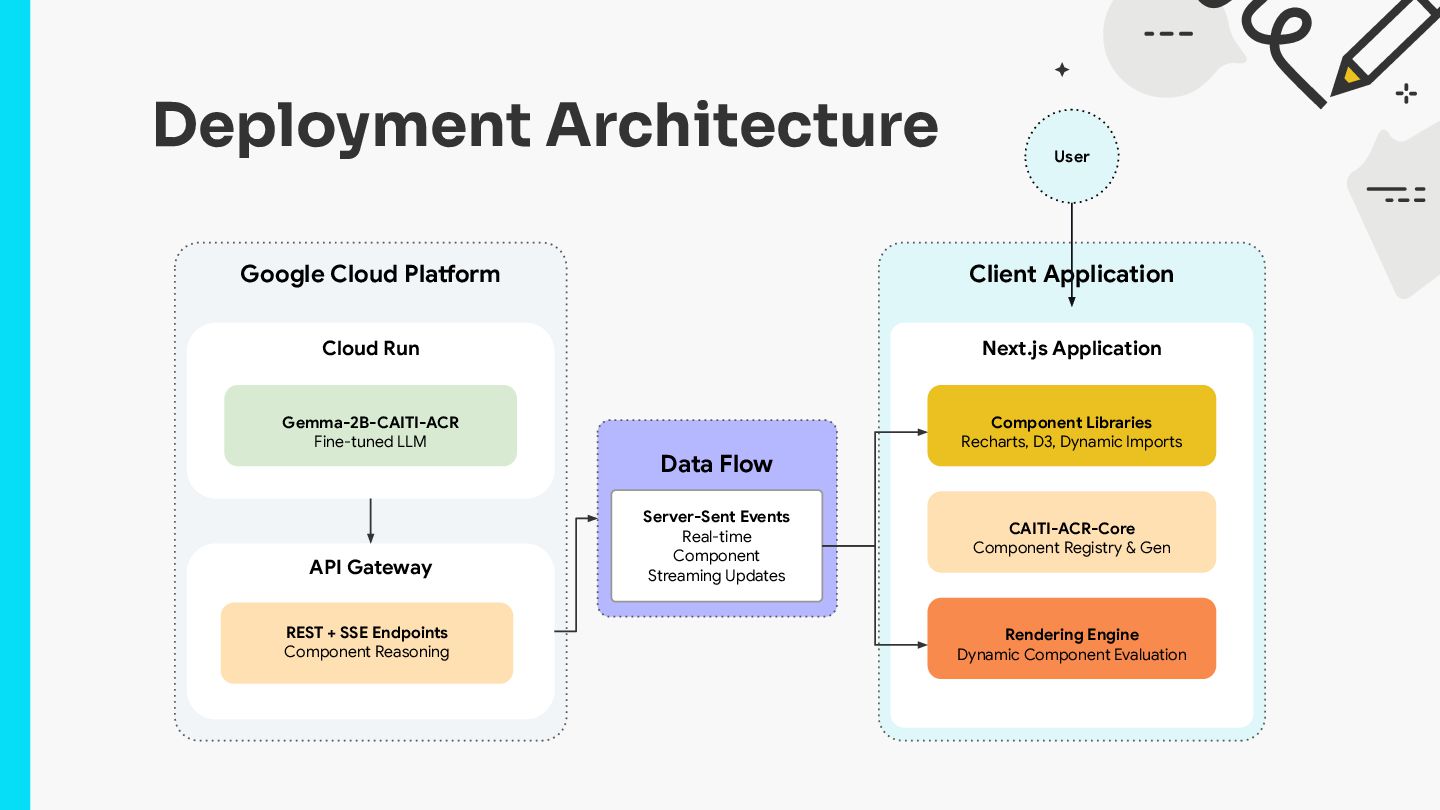1440x810 pixels.
Task: Select the Real-time text line in Data Flow
Action: 716,537
